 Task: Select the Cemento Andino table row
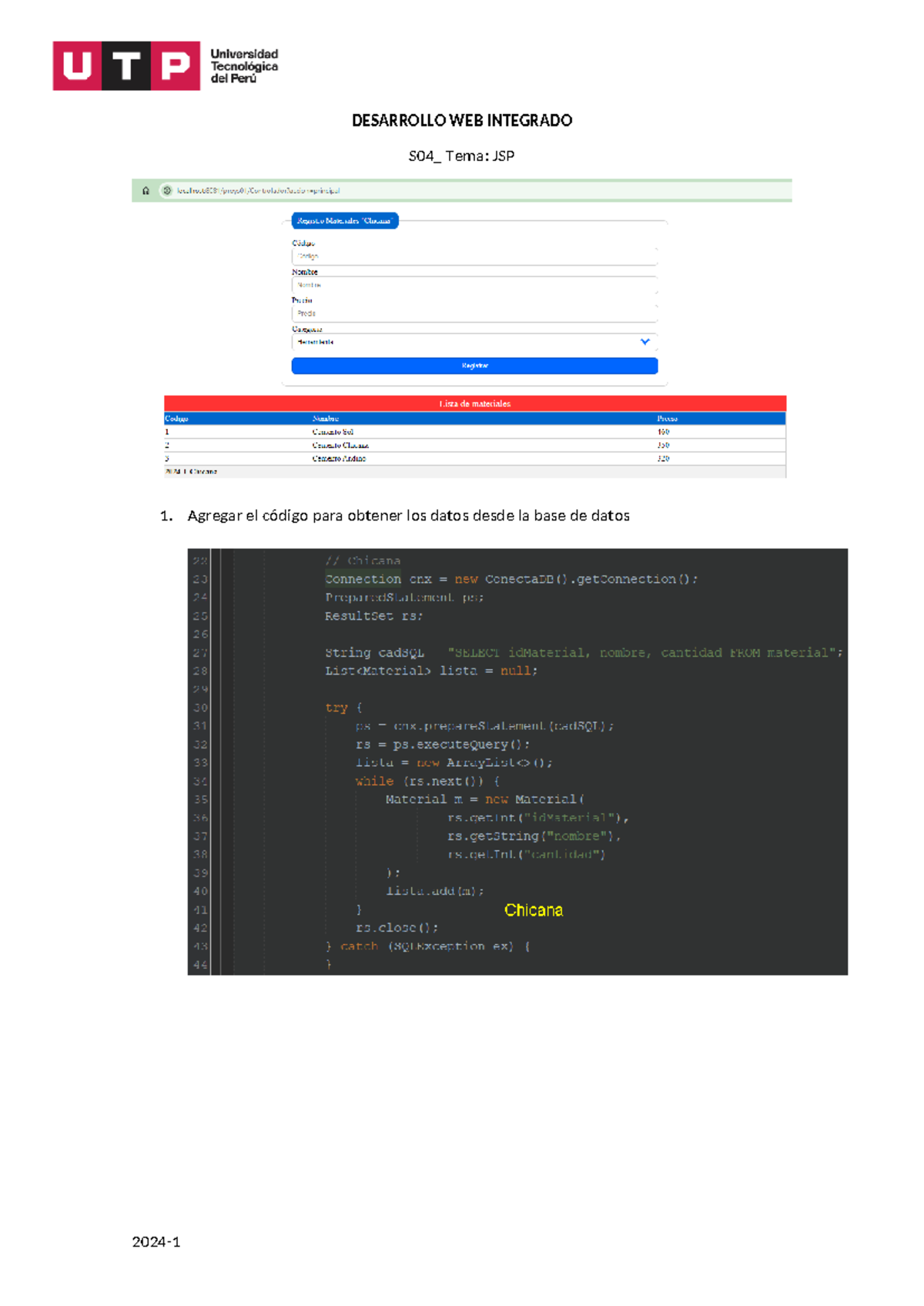(474, 458)
